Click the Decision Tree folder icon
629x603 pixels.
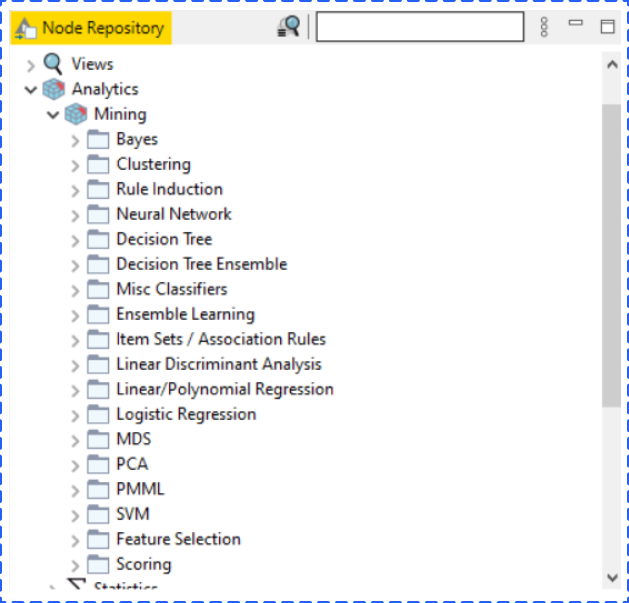[98, 239]
